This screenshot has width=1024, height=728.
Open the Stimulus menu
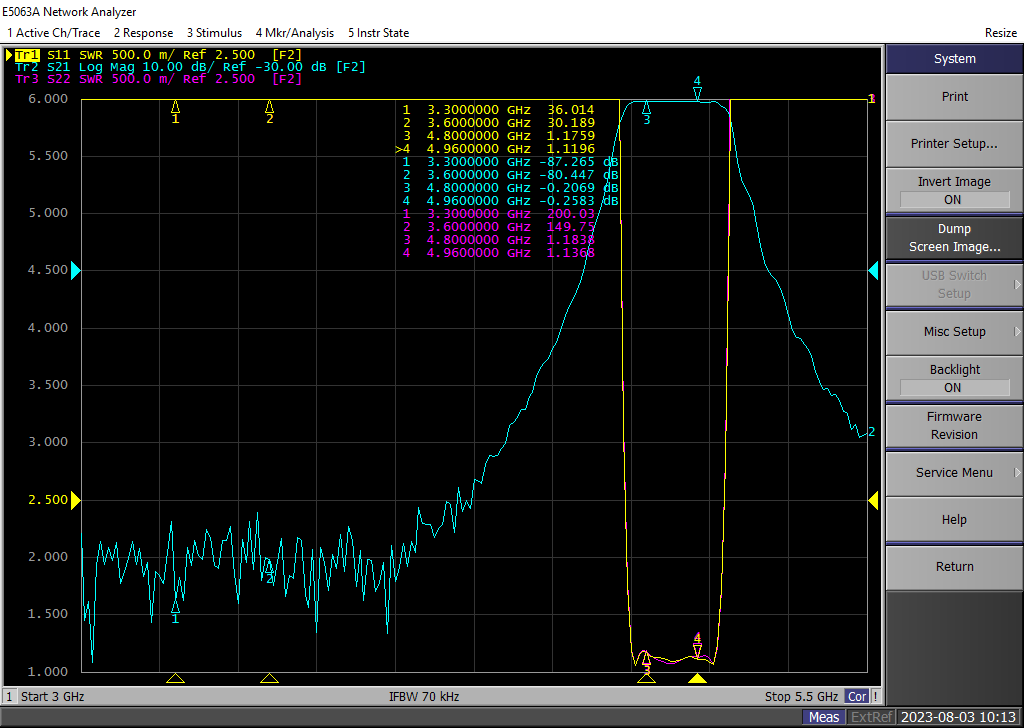tap(214, 33)
